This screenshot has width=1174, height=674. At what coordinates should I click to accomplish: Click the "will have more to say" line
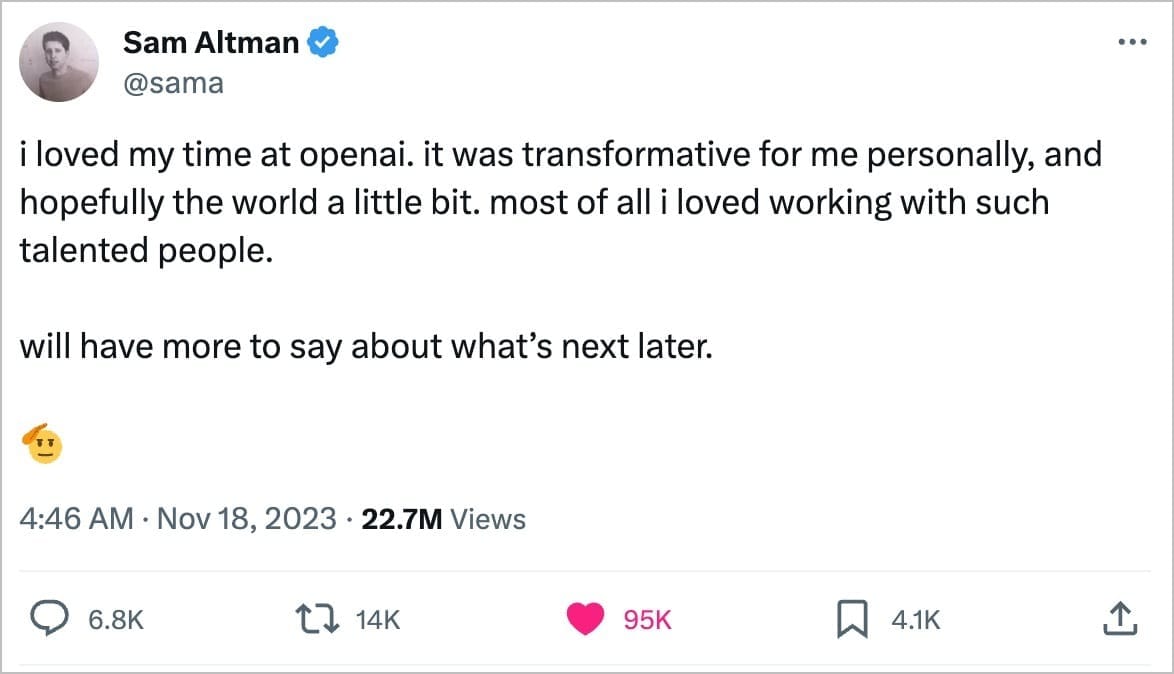pos(365,347)
